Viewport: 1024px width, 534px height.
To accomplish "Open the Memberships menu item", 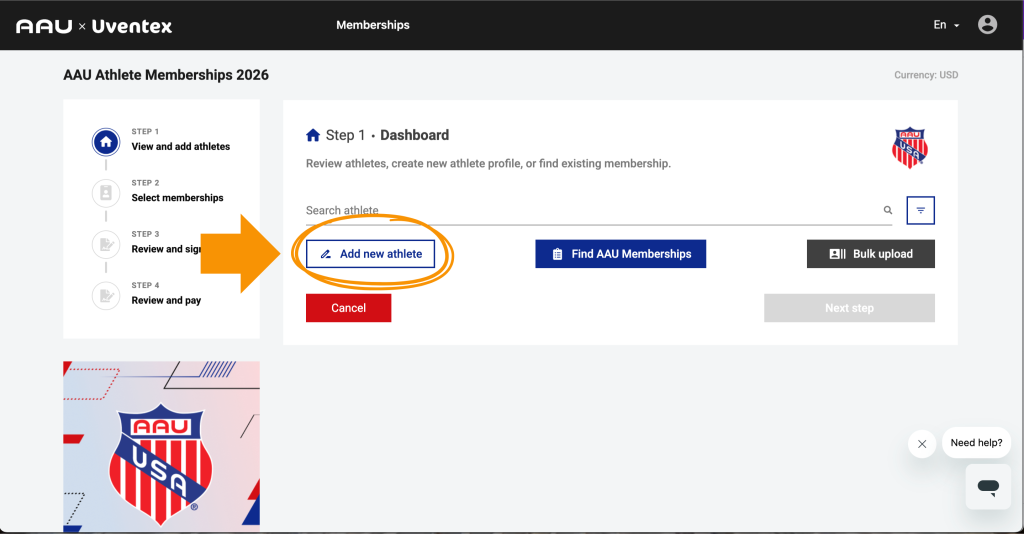I will coord(373,25).
